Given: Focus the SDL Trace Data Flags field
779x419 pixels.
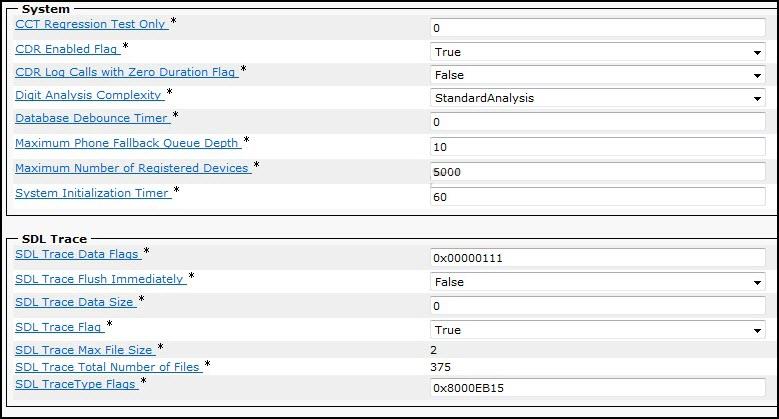Looking at the screenshot, I should coord(598,258).
